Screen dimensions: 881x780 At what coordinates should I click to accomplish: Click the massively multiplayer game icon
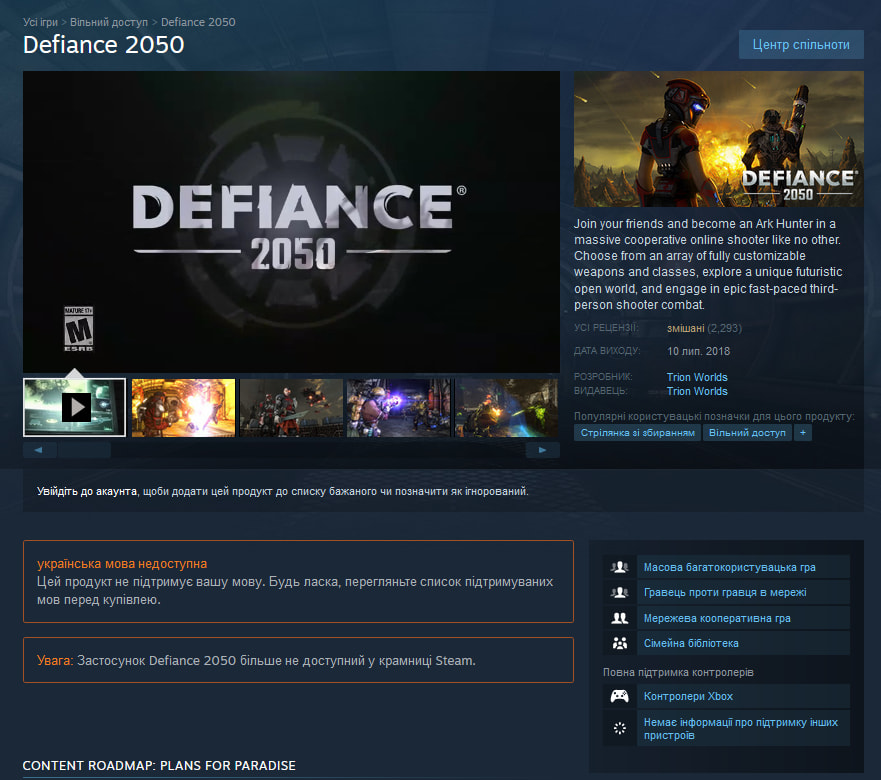620,567
